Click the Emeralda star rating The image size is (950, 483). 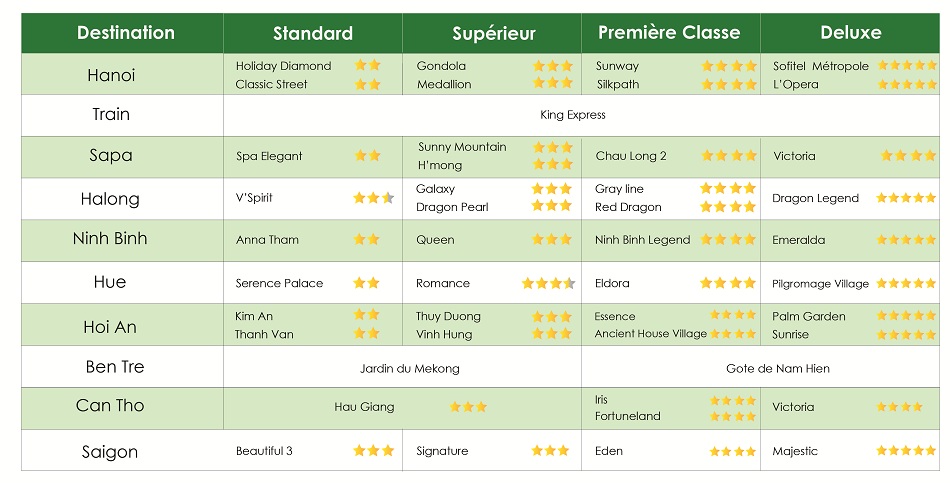point(906,240)
